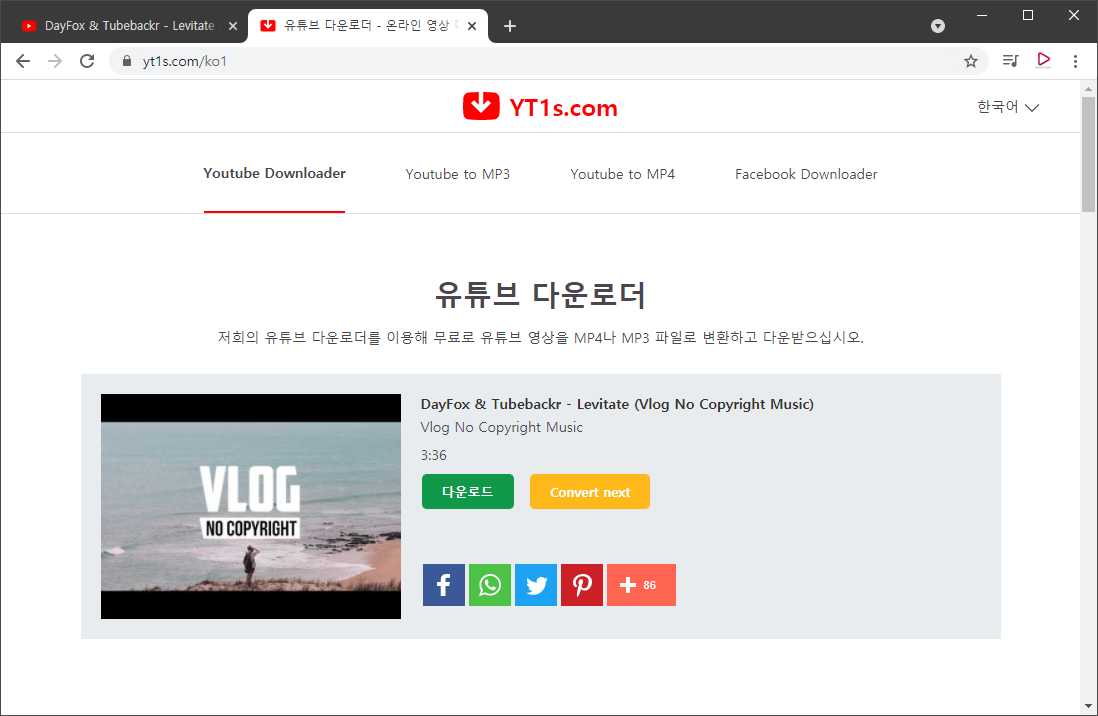
Task: Click the site lock icon in address bar
Action: [127, 61]
